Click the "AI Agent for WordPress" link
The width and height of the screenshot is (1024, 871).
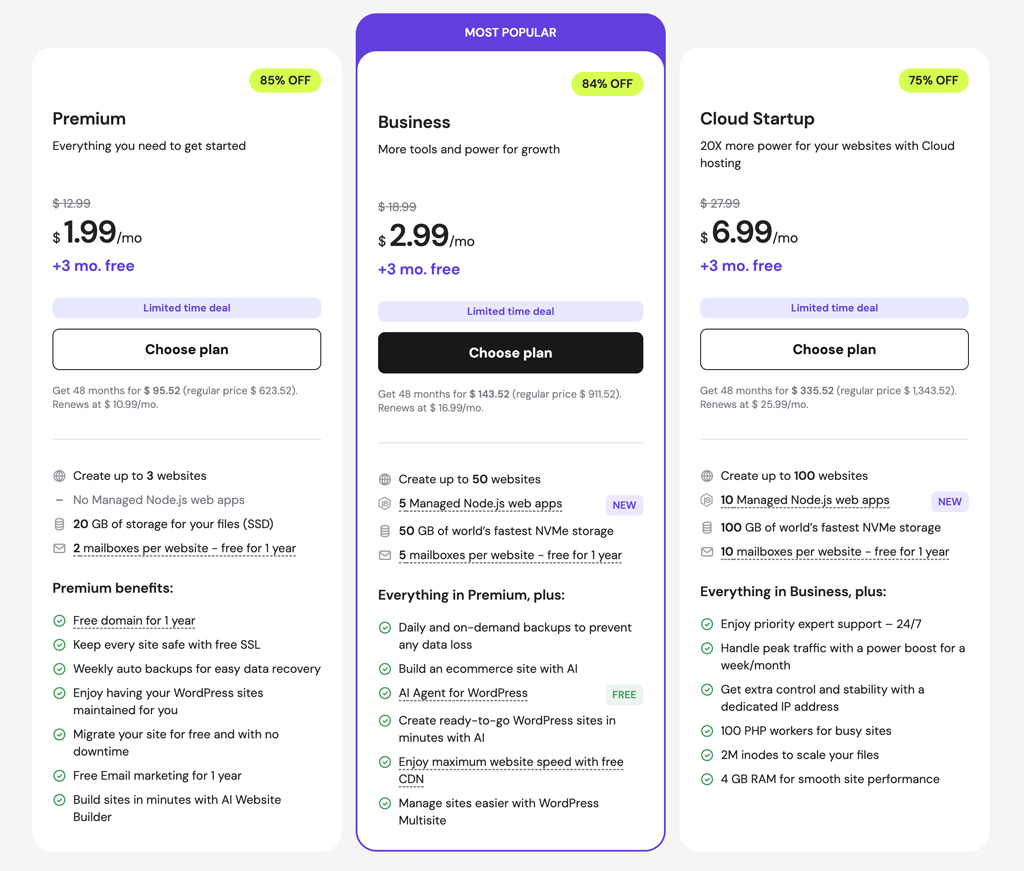click(463, 693)
